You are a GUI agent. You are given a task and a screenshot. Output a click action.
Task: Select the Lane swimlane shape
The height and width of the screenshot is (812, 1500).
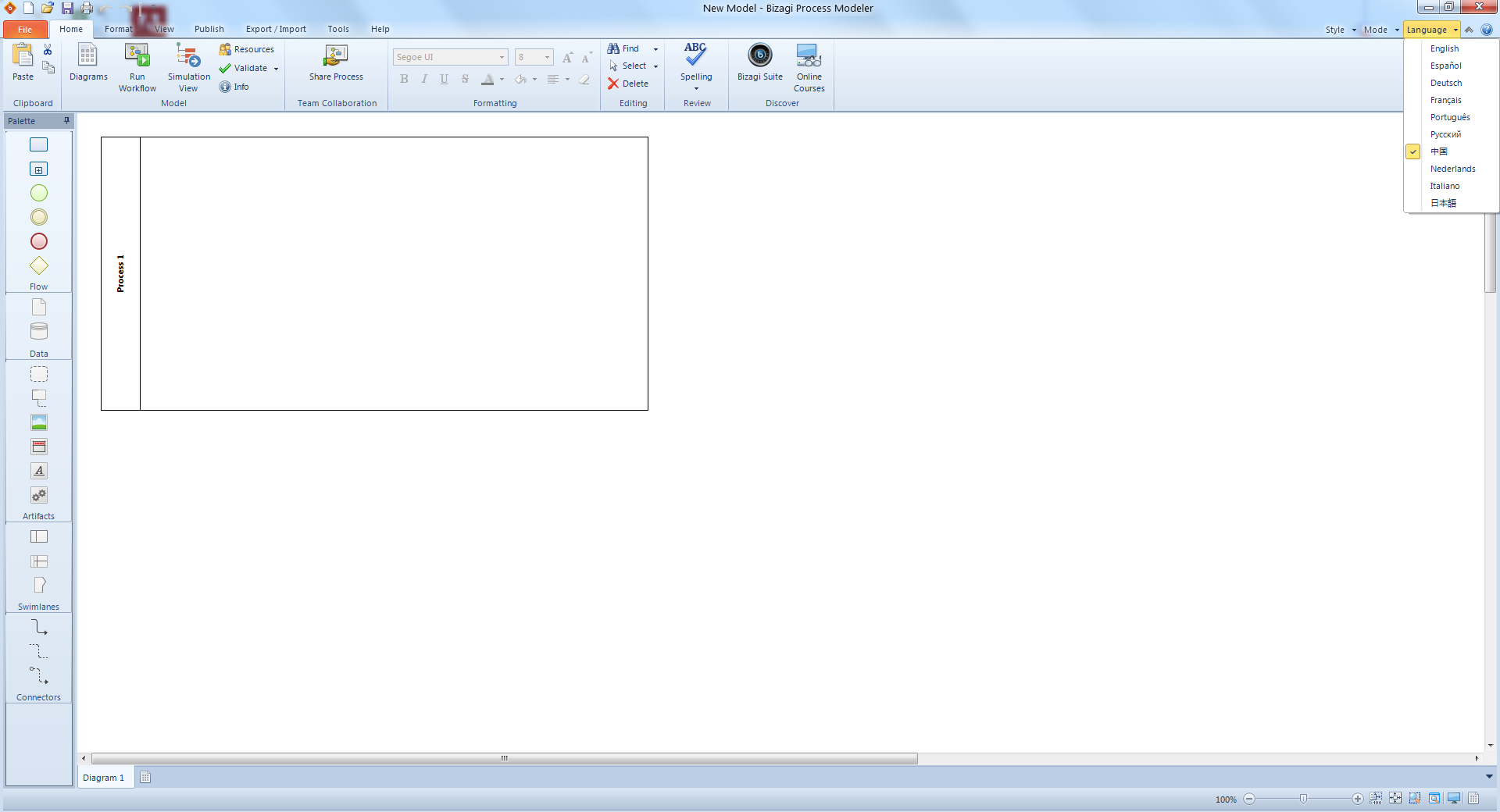38,561
